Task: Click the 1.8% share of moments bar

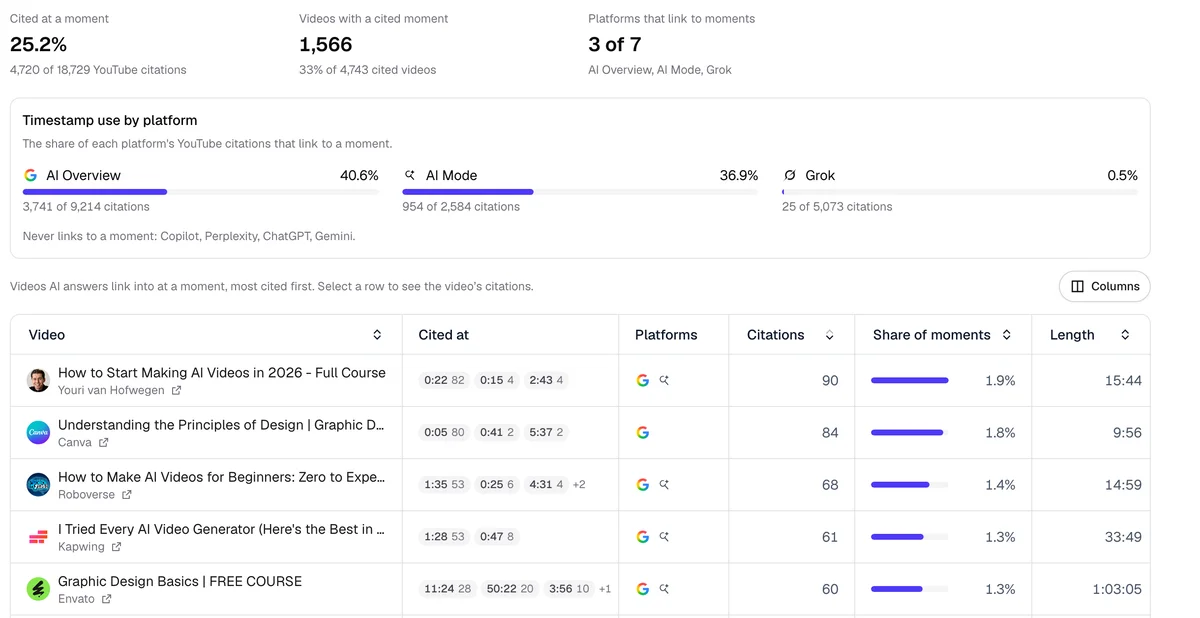Action: point(909,432)
